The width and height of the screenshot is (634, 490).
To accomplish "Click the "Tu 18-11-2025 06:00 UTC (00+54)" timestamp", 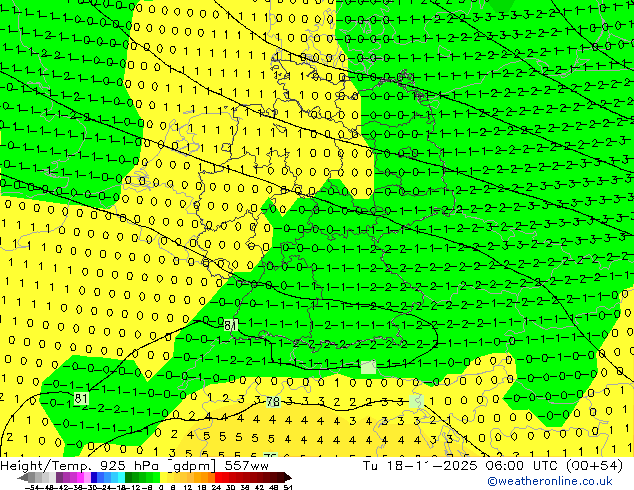I will tap(493, 466).
